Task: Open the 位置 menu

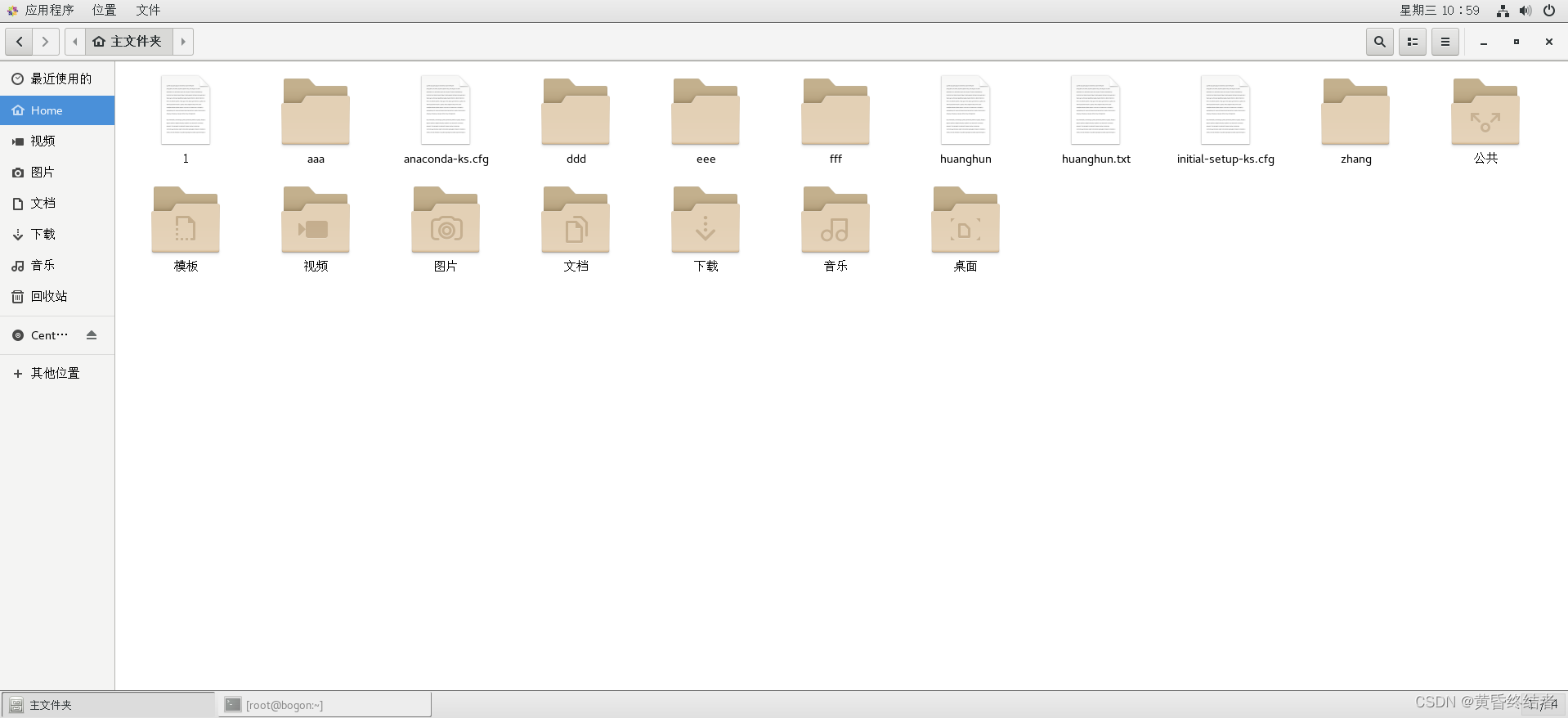Action: (104, 11)
